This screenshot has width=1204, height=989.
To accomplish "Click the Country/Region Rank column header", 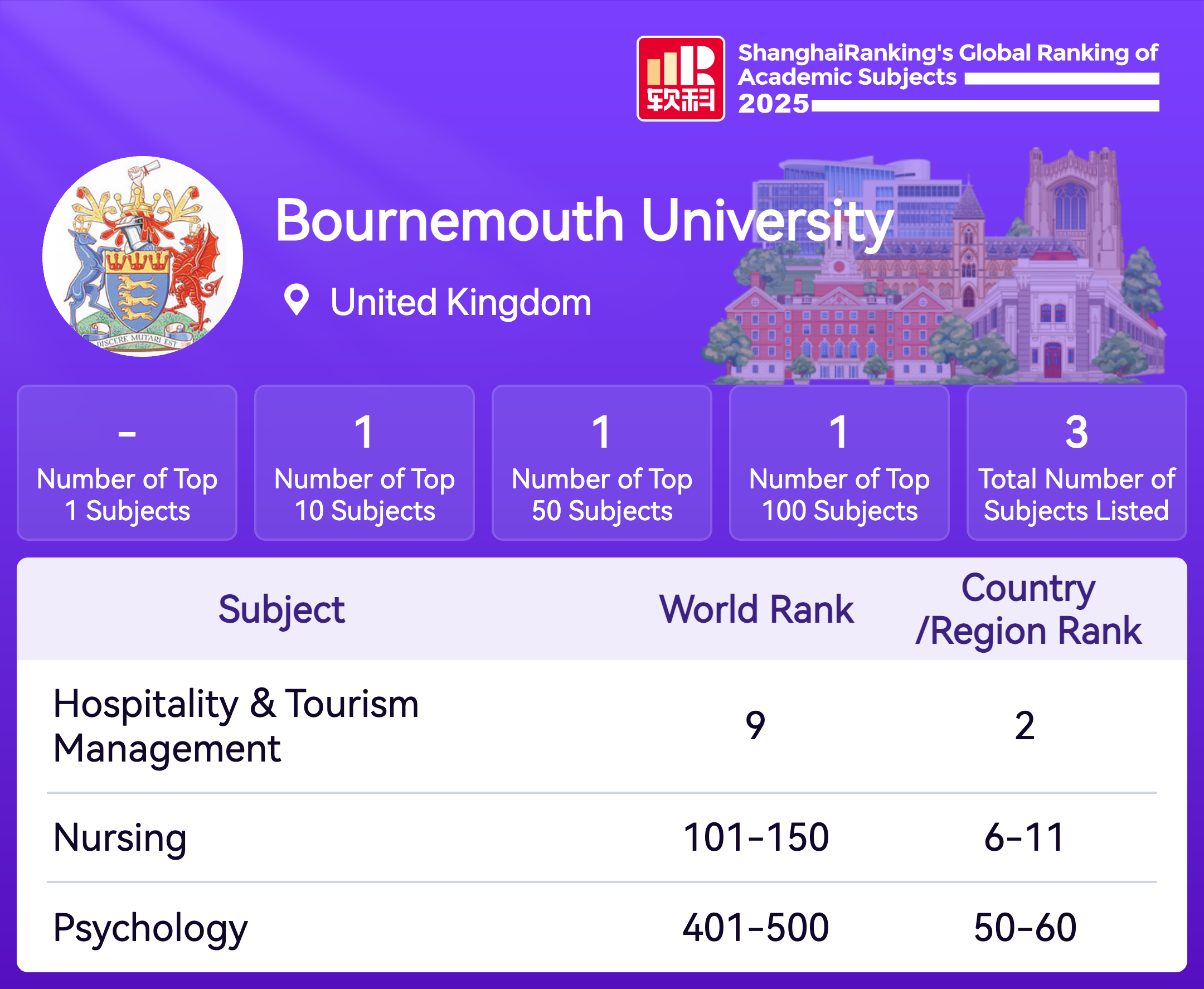I will (x=1028, y=609).
